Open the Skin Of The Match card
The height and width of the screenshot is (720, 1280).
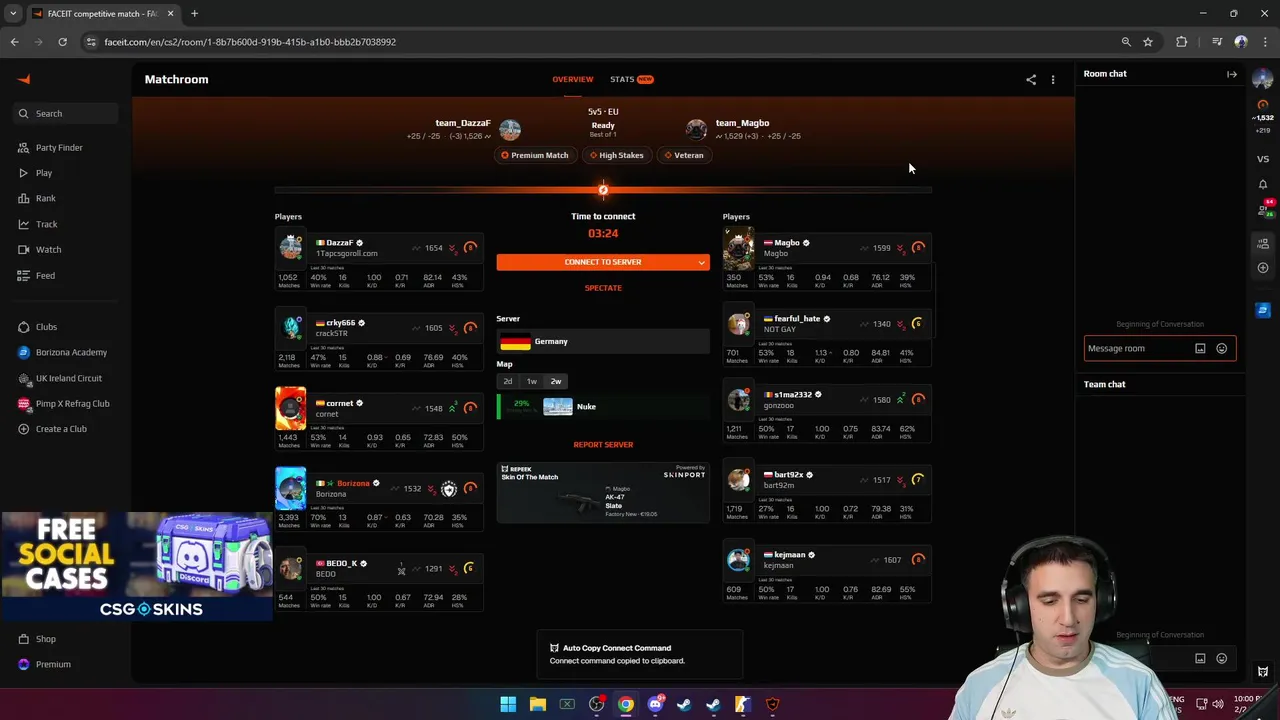[x=603, y=493]
